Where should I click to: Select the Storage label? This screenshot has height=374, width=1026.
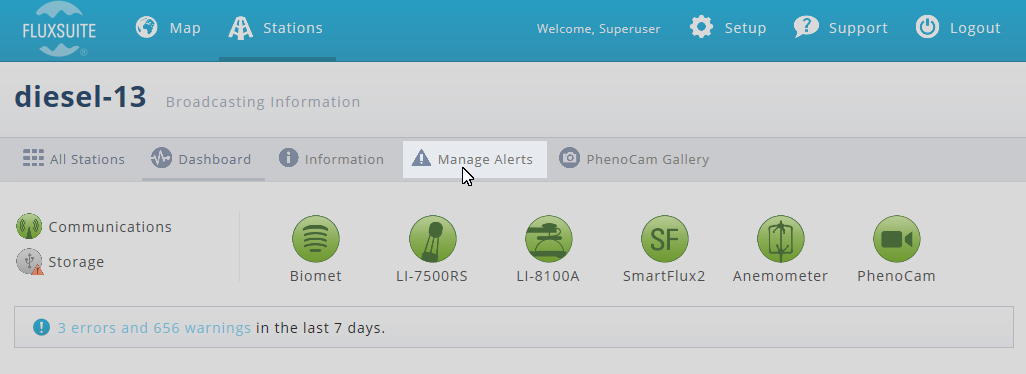[76, 262]
